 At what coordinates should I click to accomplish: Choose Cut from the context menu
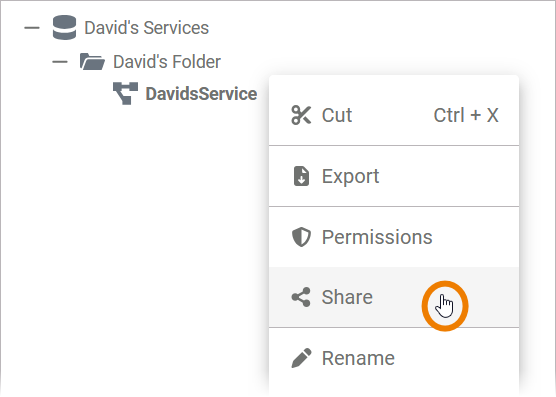pos(394,115)
